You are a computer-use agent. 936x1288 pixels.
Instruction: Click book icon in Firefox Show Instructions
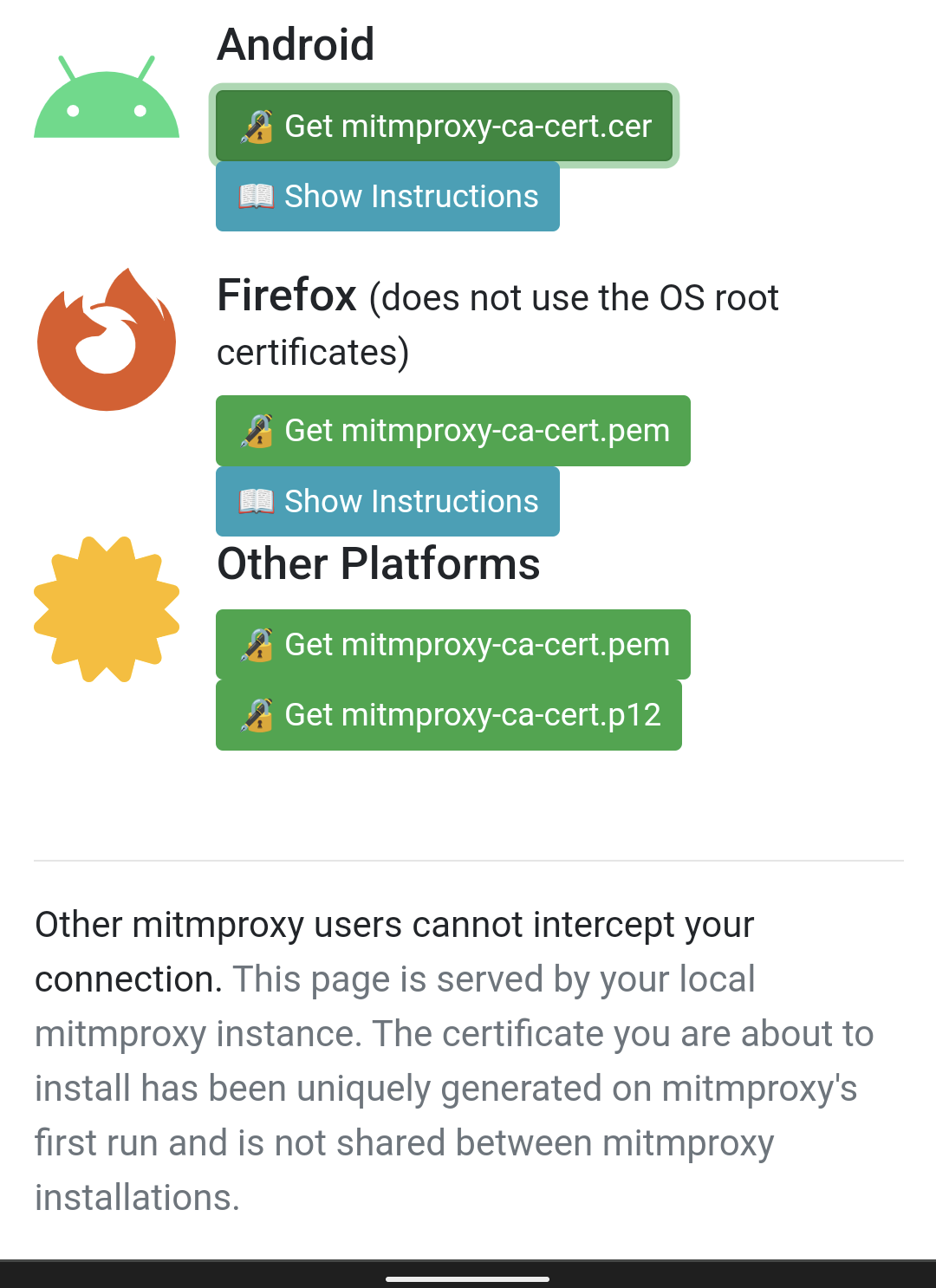pos(256,502)
